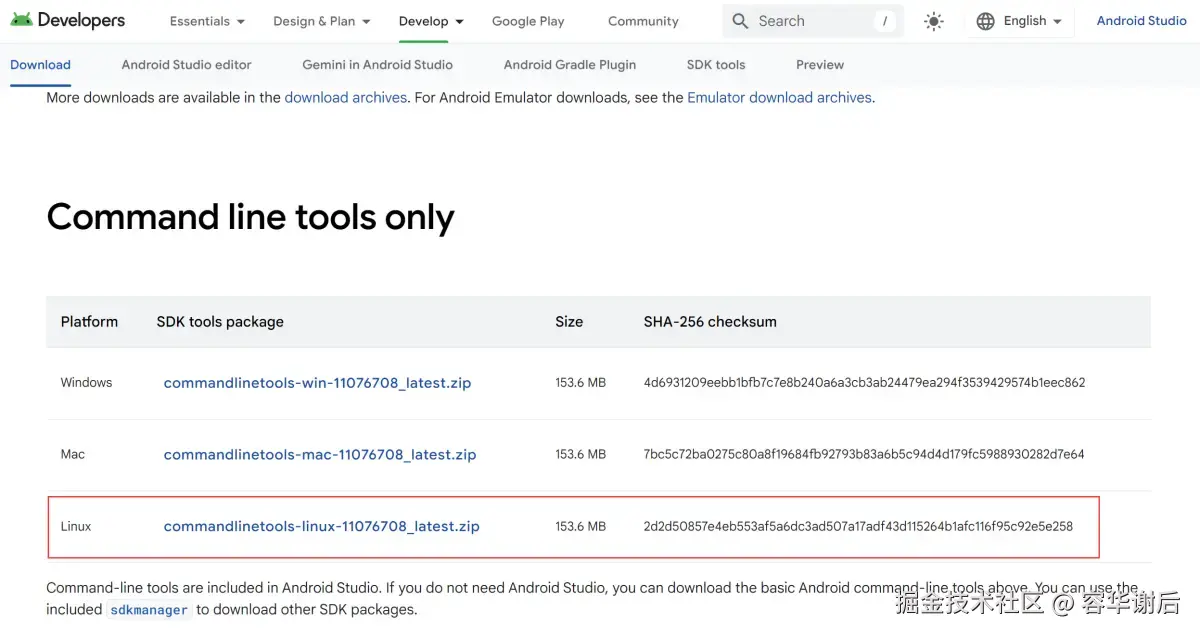Click the slash shortcut key icon
Image resolution: width=1200 pixels, height=636 pixels.
pos(885,21)
